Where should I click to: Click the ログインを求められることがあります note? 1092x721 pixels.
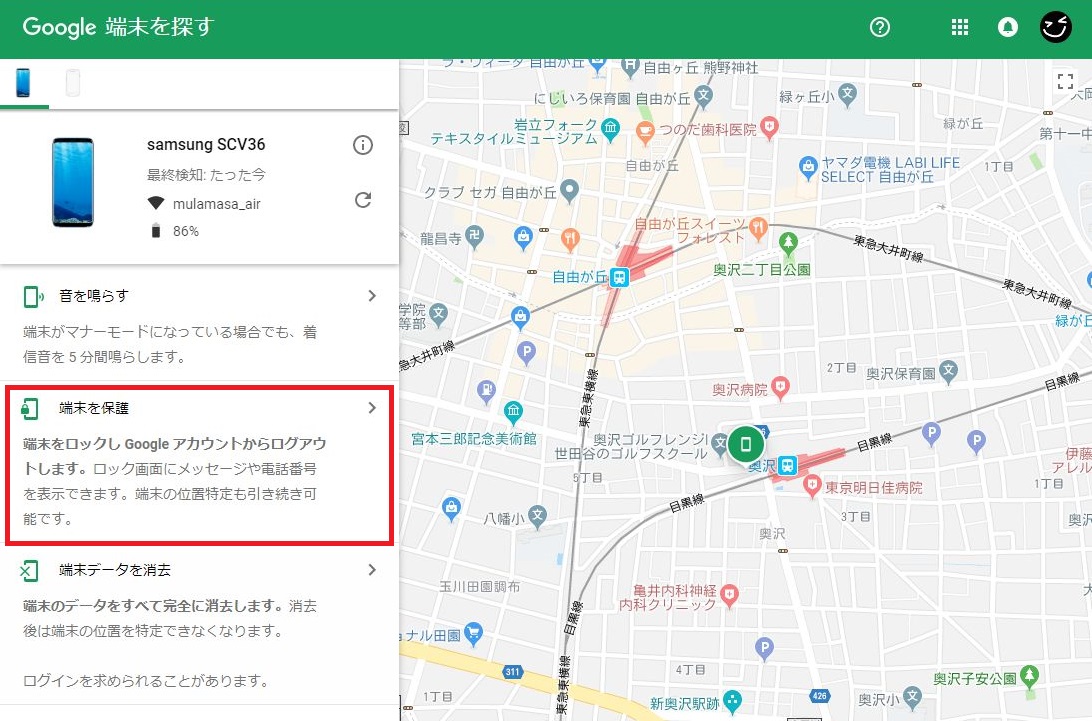coord(146,681)
